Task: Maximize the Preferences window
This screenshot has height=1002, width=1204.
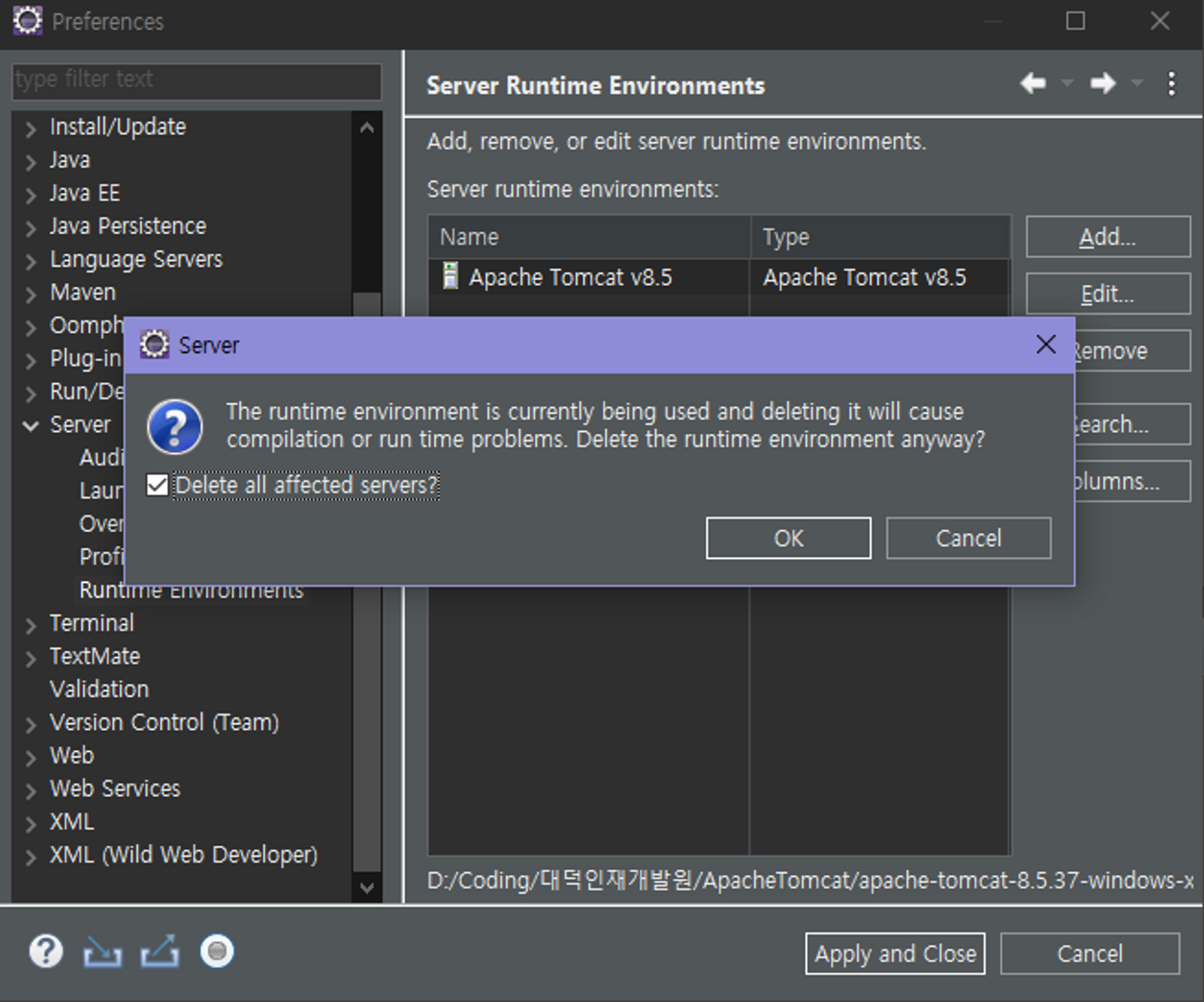Action: pyautogui.click(x=1076, y=21)
